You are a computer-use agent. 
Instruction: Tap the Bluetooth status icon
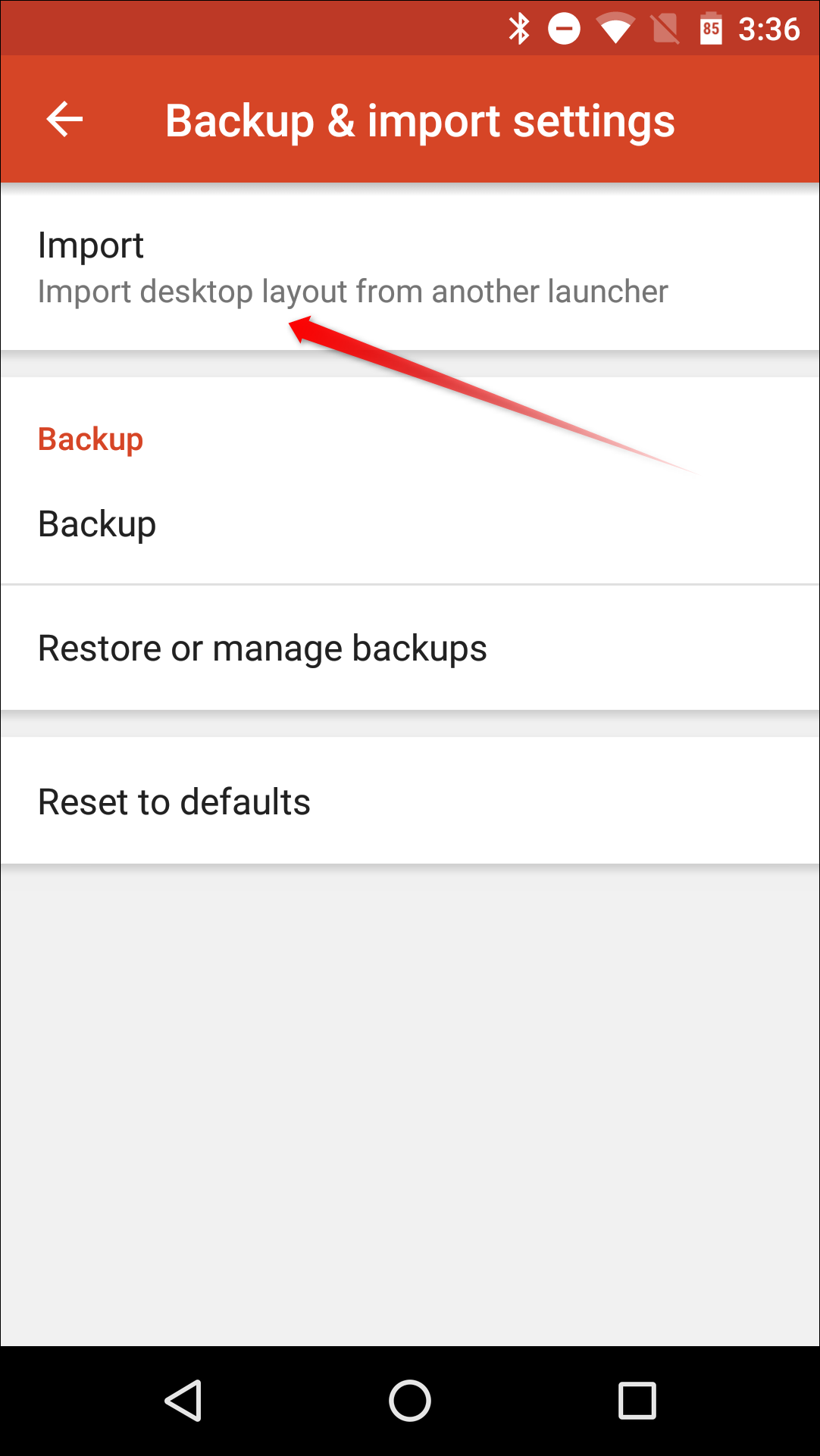(519, 30)
